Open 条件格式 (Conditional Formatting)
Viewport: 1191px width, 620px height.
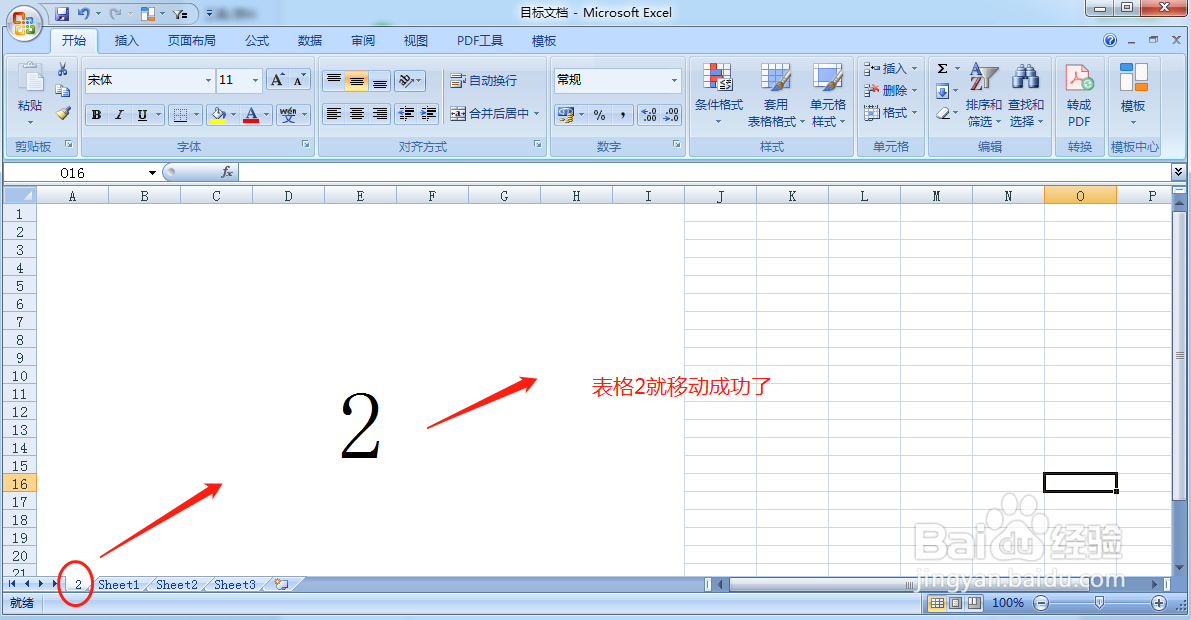coord(719,93)
